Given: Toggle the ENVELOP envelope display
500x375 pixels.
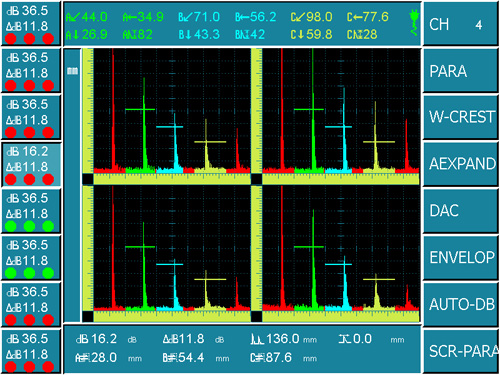Looking at the screenshot, I should tap(461, 258).
